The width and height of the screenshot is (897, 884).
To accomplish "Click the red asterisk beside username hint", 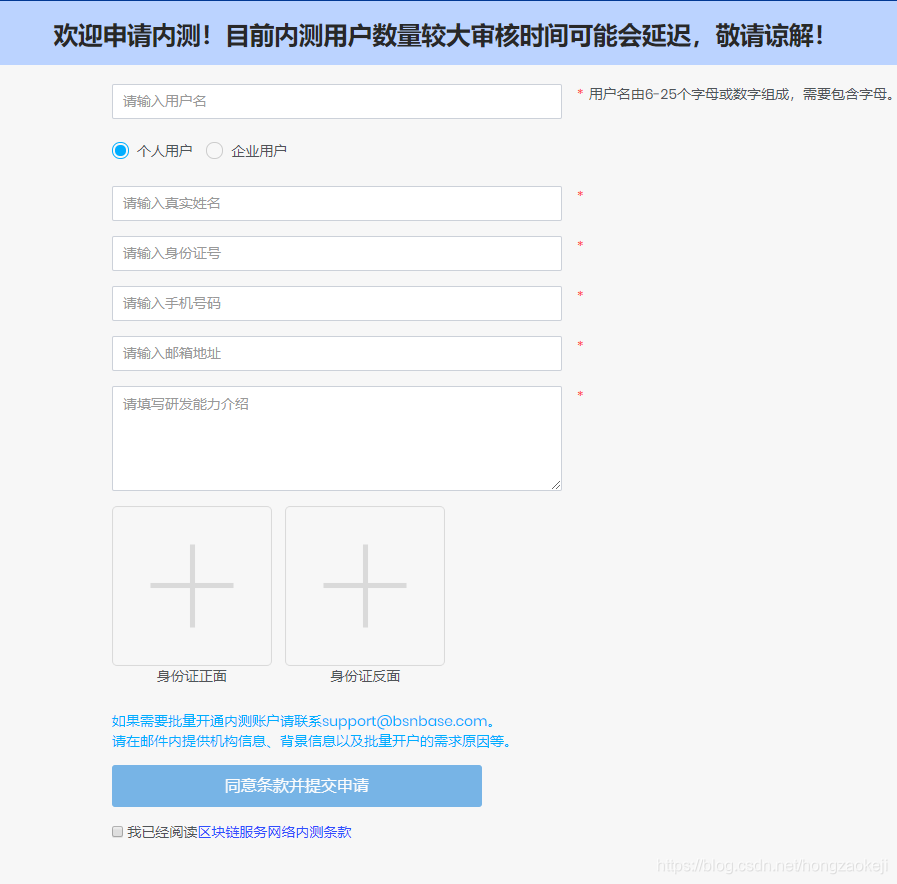I will click(578, 93).
